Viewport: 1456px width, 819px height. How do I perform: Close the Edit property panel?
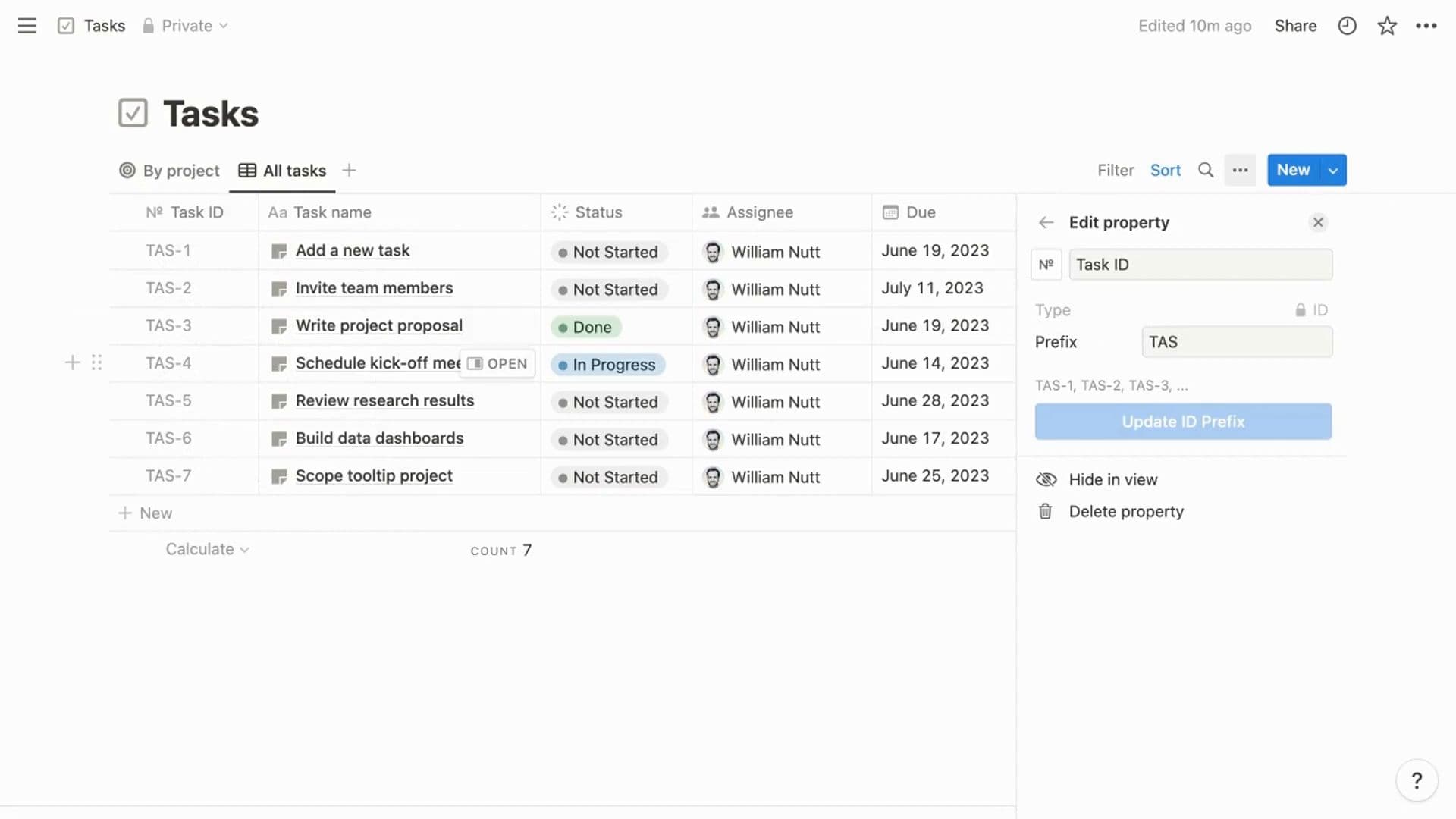pyautogui.click(x=1318, y=222)
